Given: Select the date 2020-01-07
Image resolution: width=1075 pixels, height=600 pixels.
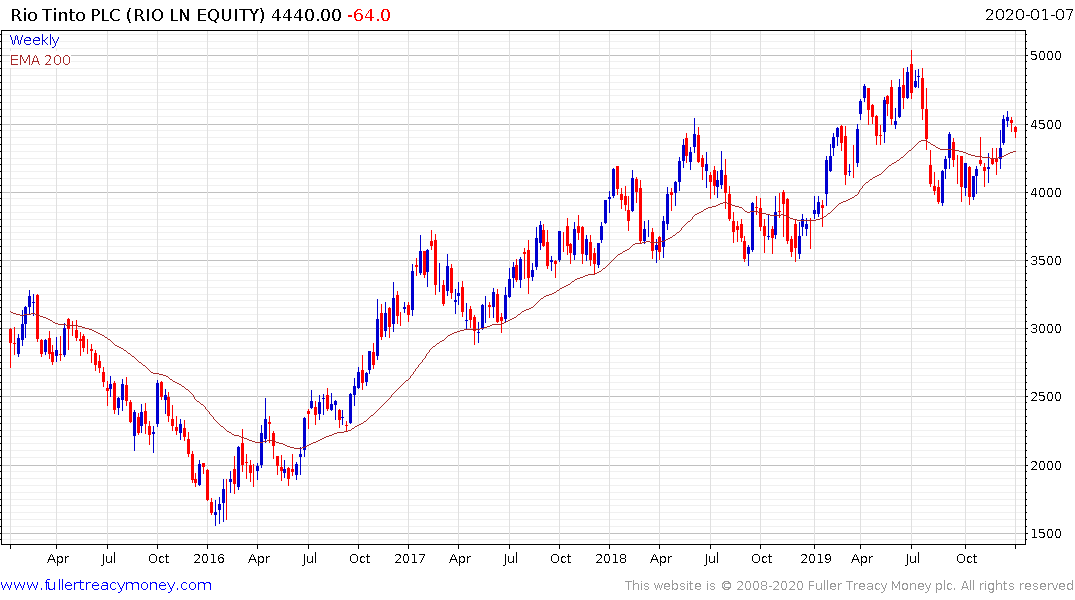Looking at the screenshot, I should pos(1029,15).
